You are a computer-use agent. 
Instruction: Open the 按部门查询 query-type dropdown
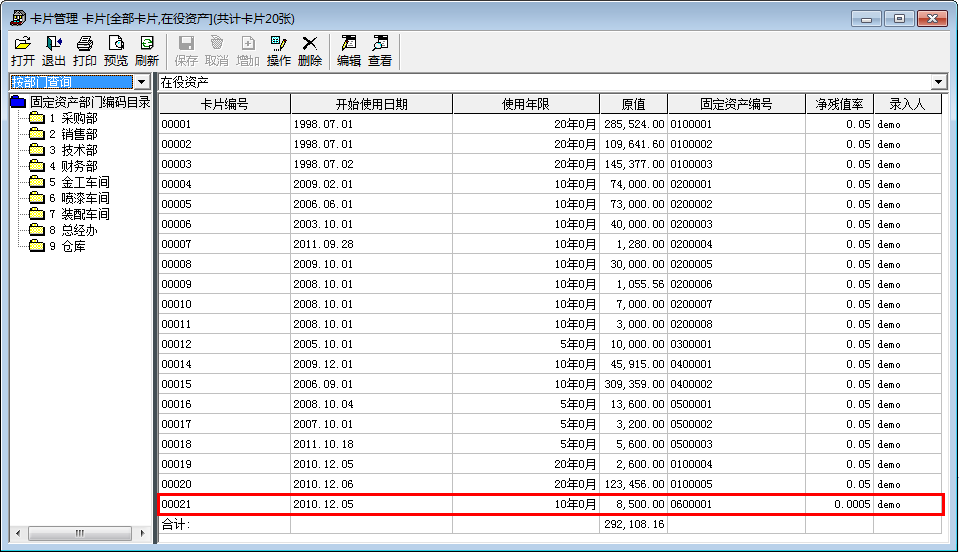click(x=141, y=82)
